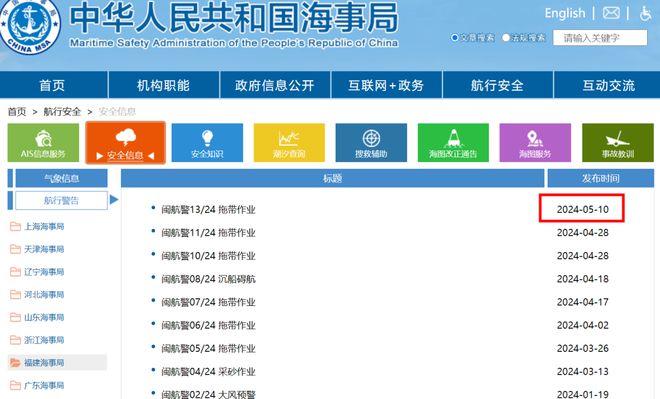Open notice 闽航警11/24 拖带作业
The image size is (660, 399).
[208, 233]
